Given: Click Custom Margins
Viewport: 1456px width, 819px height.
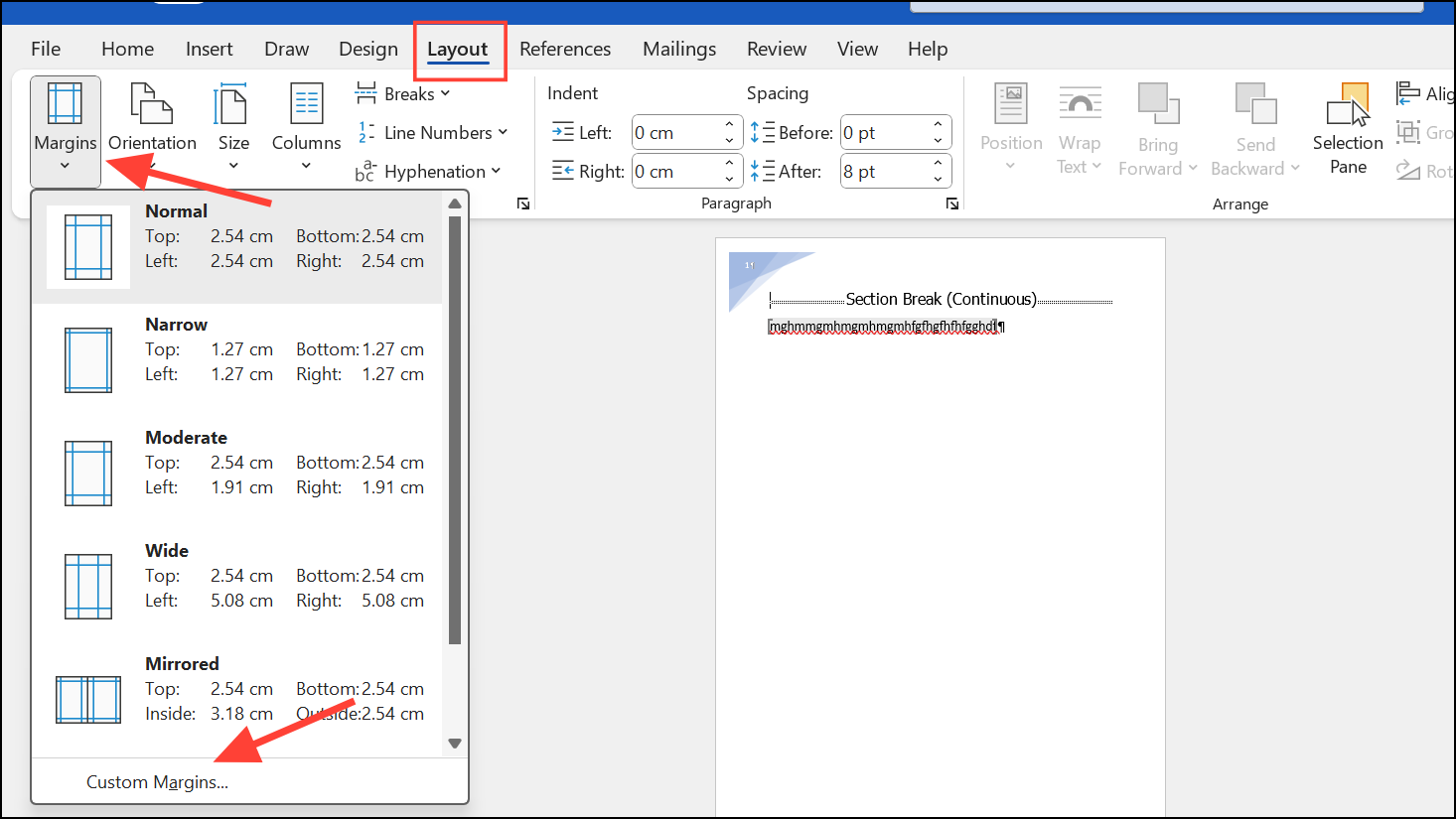Looking at the screenshot, I should 157,782.
